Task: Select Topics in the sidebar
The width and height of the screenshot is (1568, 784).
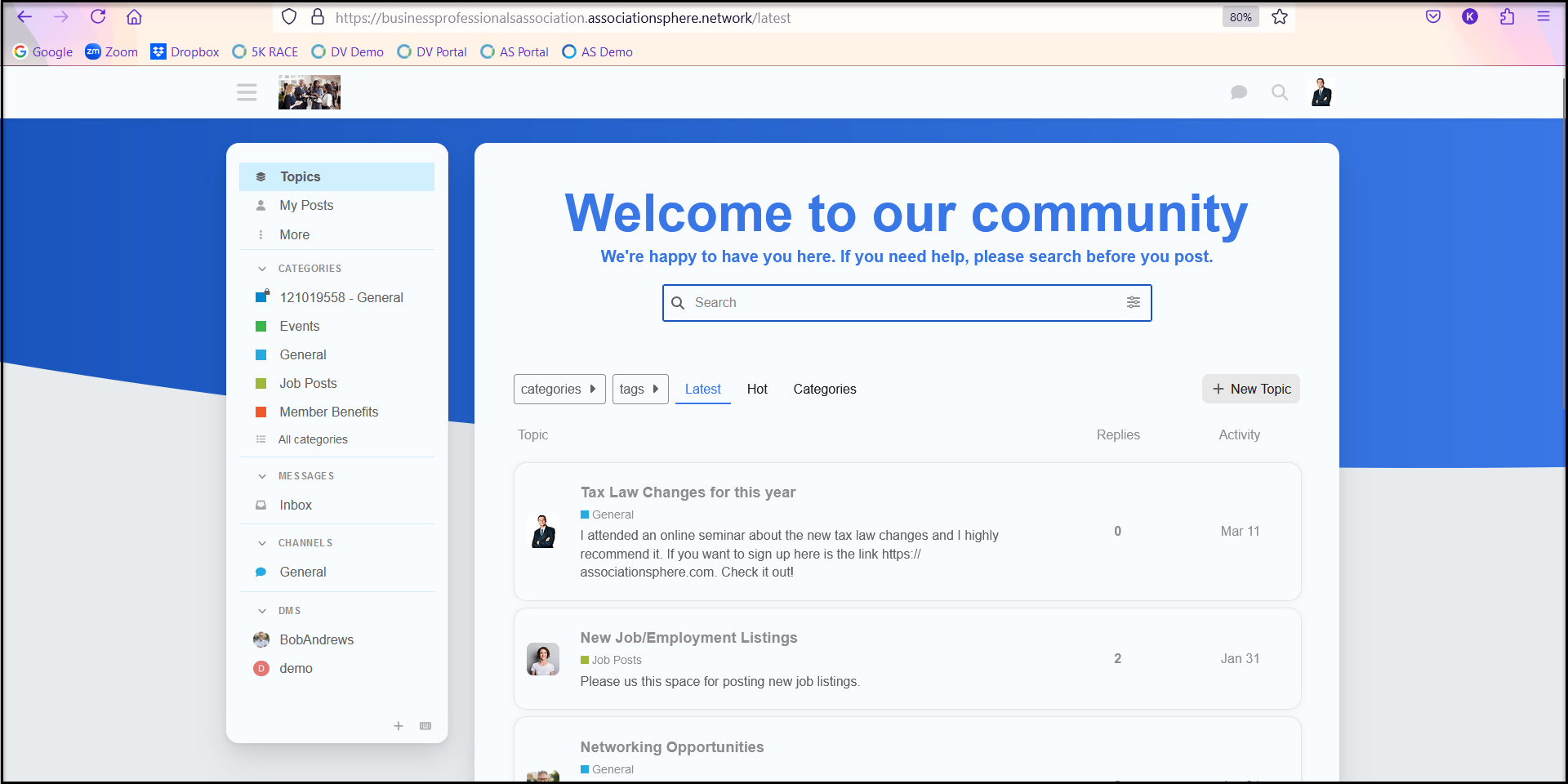Action: [x=336, y=176]
